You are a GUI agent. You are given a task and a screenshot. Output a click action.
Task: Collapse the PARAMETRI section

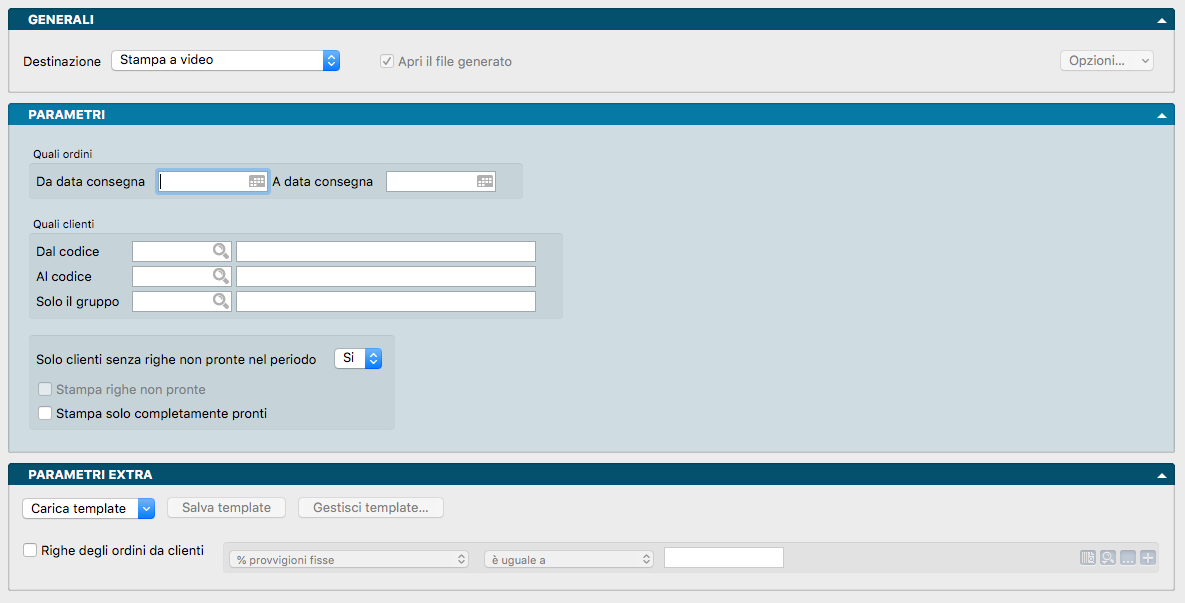pyautogui.click(x=1161, y=115)
